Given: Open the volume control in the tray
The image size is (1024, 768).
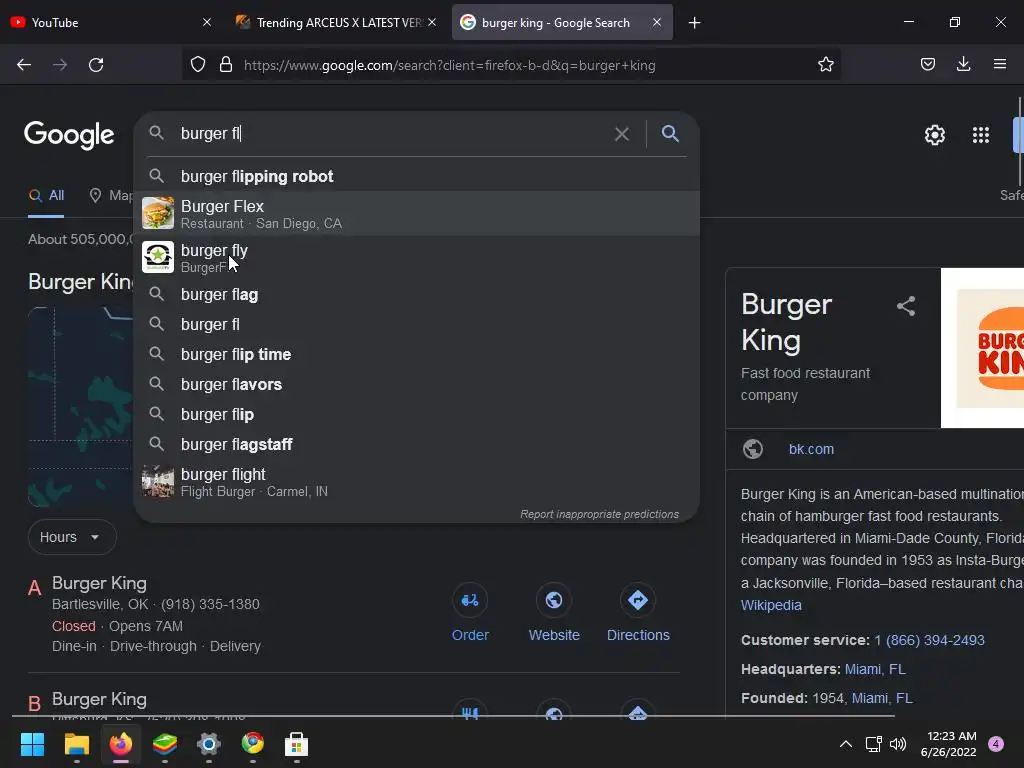Looking at the screenshot, I should click(898, 744).
